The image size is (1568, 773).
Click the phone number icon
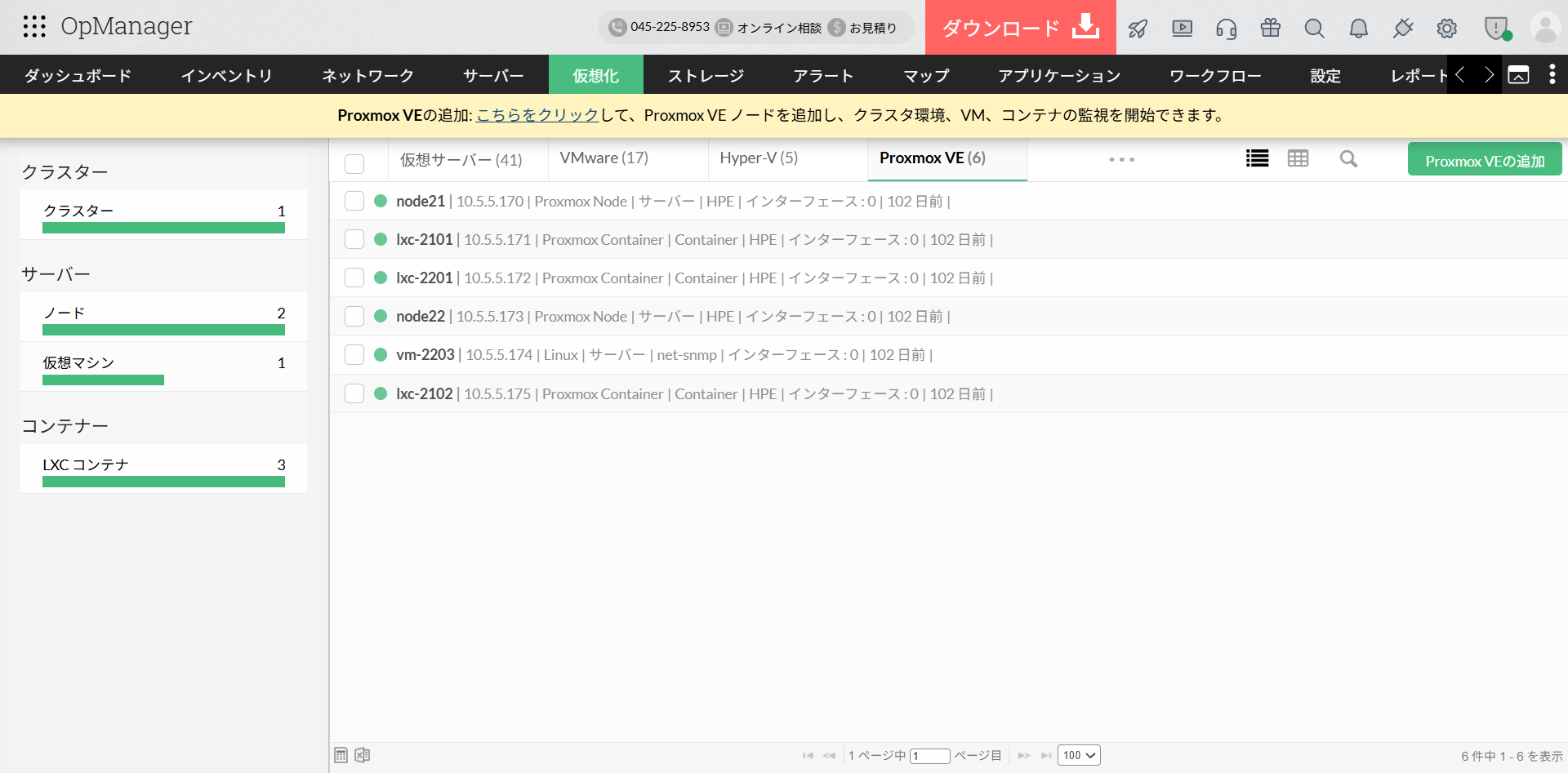pyautogui.click(x=617, y=27)
